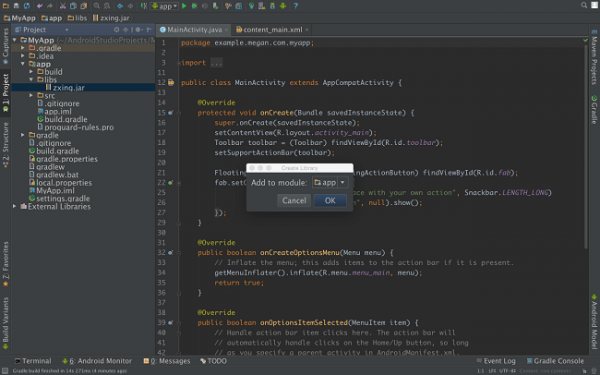Click OK in Create Library dialog
The height and width of the screenshot is (375, 600).
(x=330, y=201)
